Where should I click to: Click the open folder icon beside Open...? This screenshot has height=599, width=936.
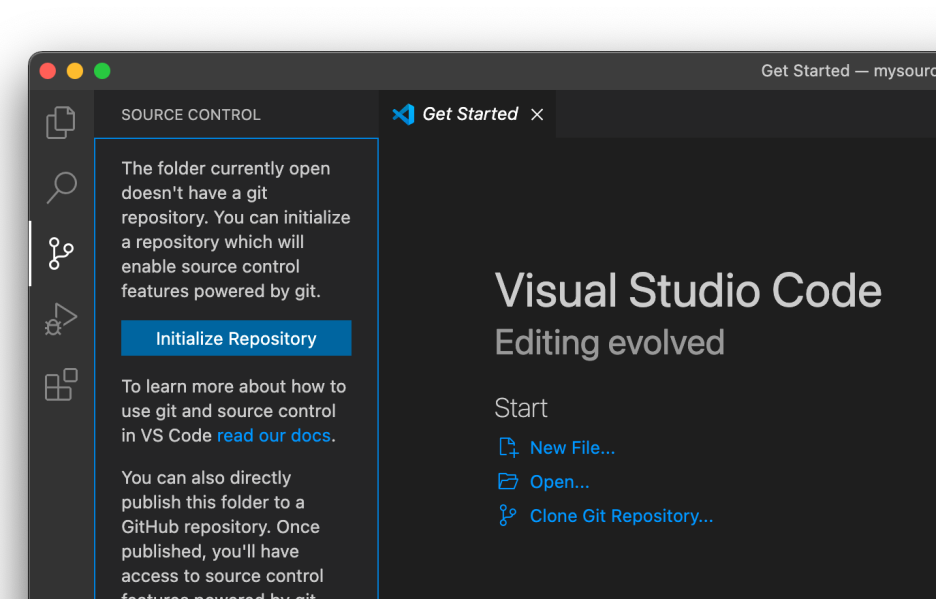tap(508, 481)
